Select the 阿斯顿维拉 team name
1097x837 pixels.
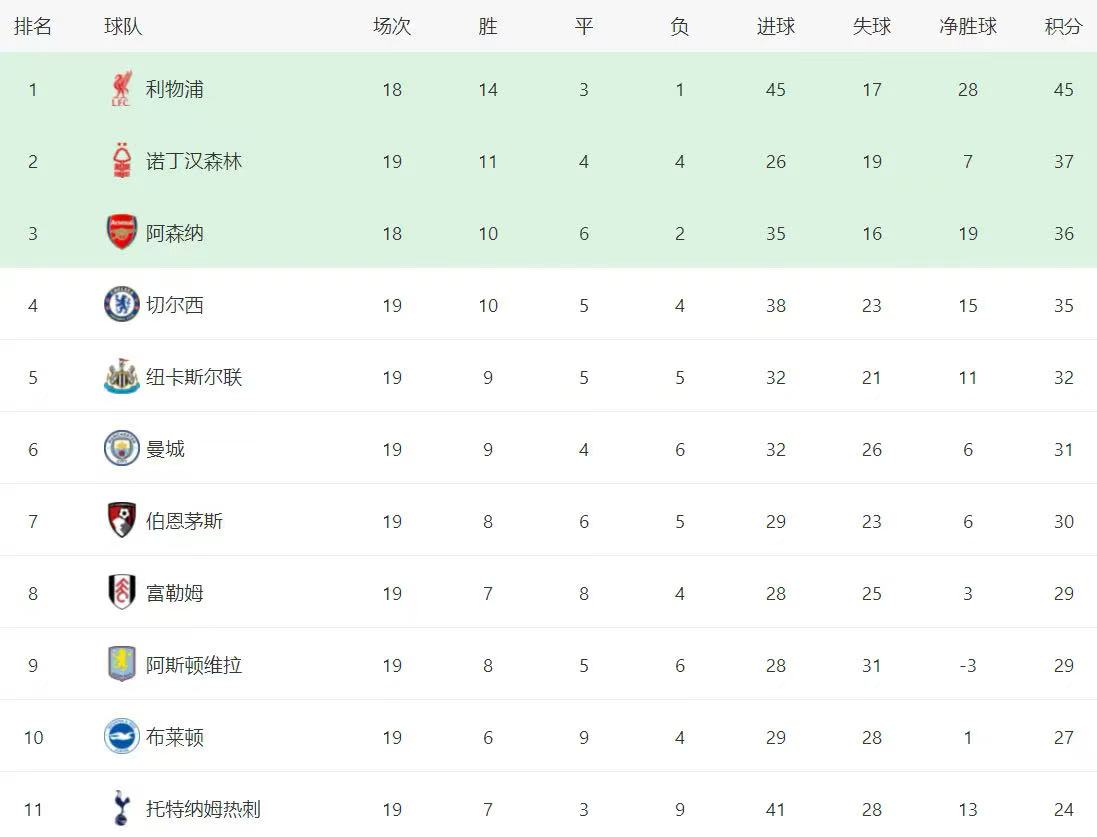194,665
